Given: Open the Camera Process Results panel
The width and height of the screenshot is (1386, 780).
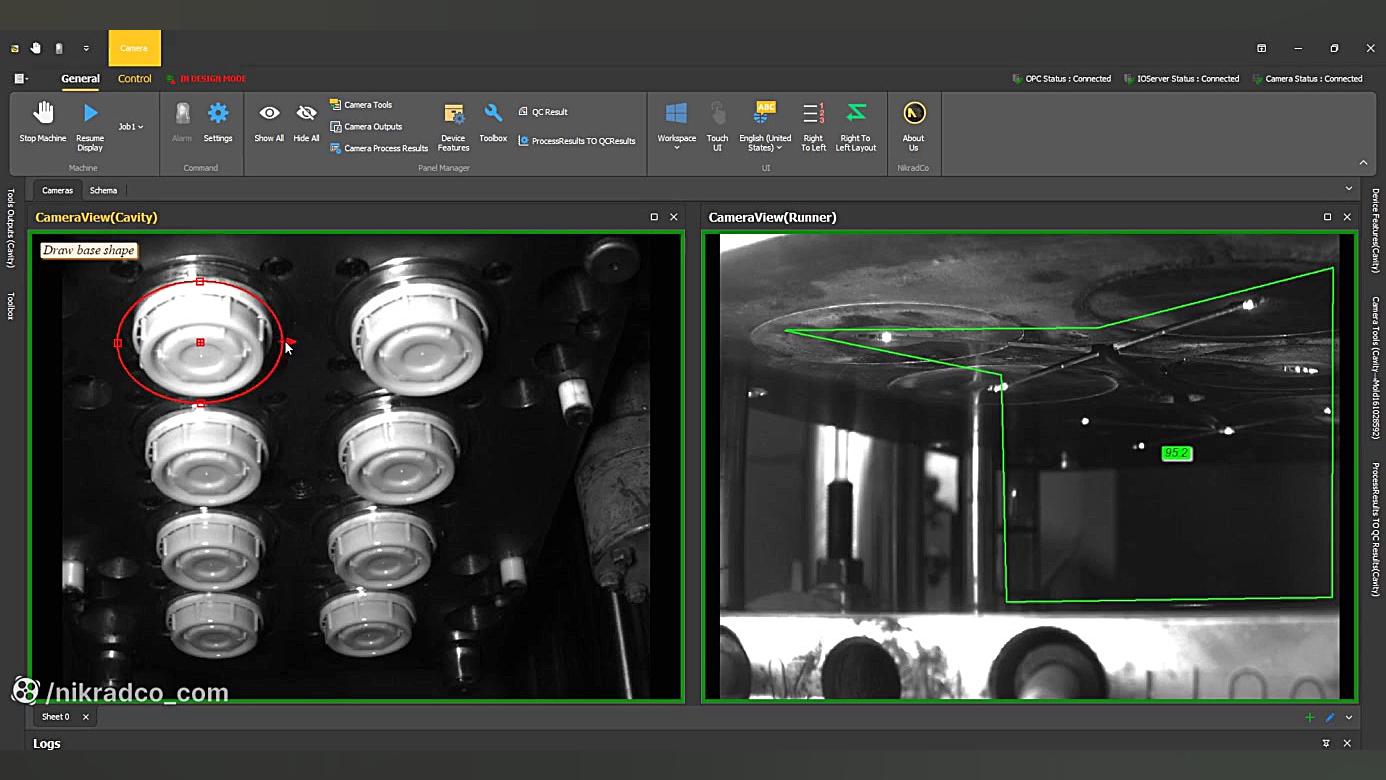Looking at the screenshot, I should [x=379, y=148].
